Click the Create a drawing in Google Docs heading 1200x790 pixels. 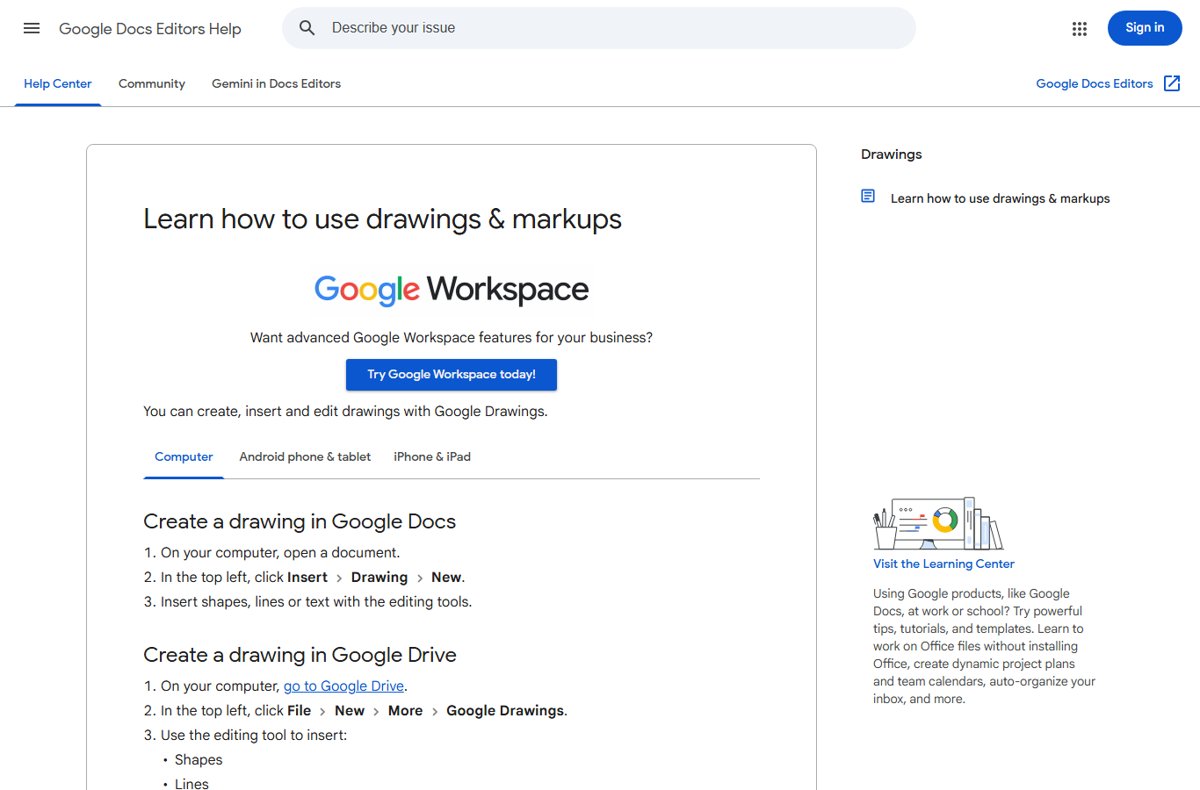point(300,521)
